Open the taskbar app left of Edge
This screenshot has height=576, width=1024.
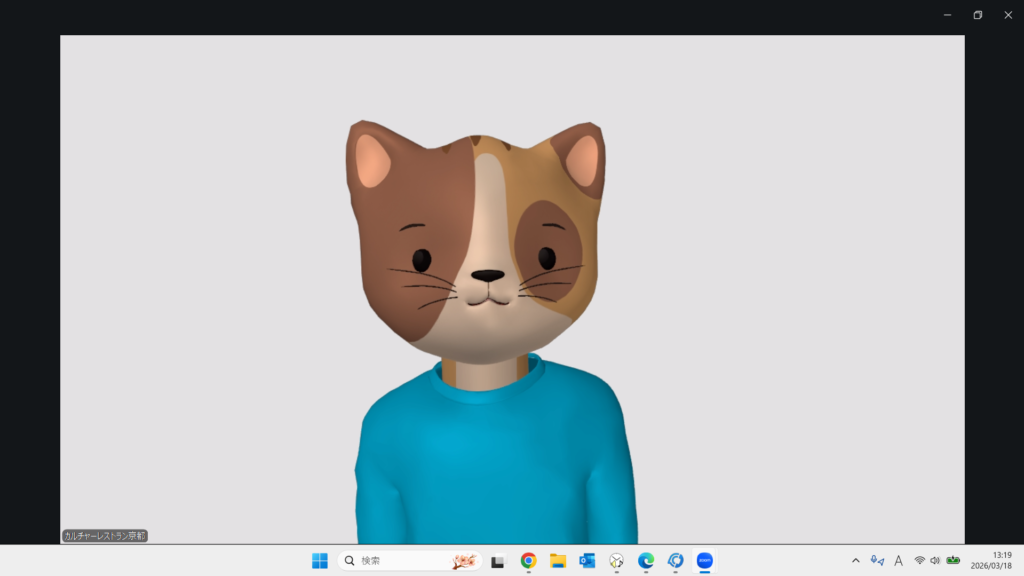(617, 561)
